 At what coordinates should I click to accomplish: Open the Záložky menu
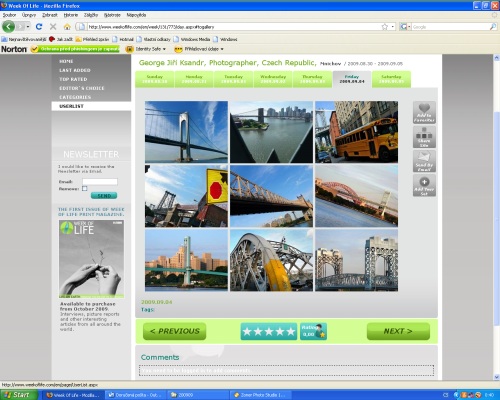click(91, 15)
